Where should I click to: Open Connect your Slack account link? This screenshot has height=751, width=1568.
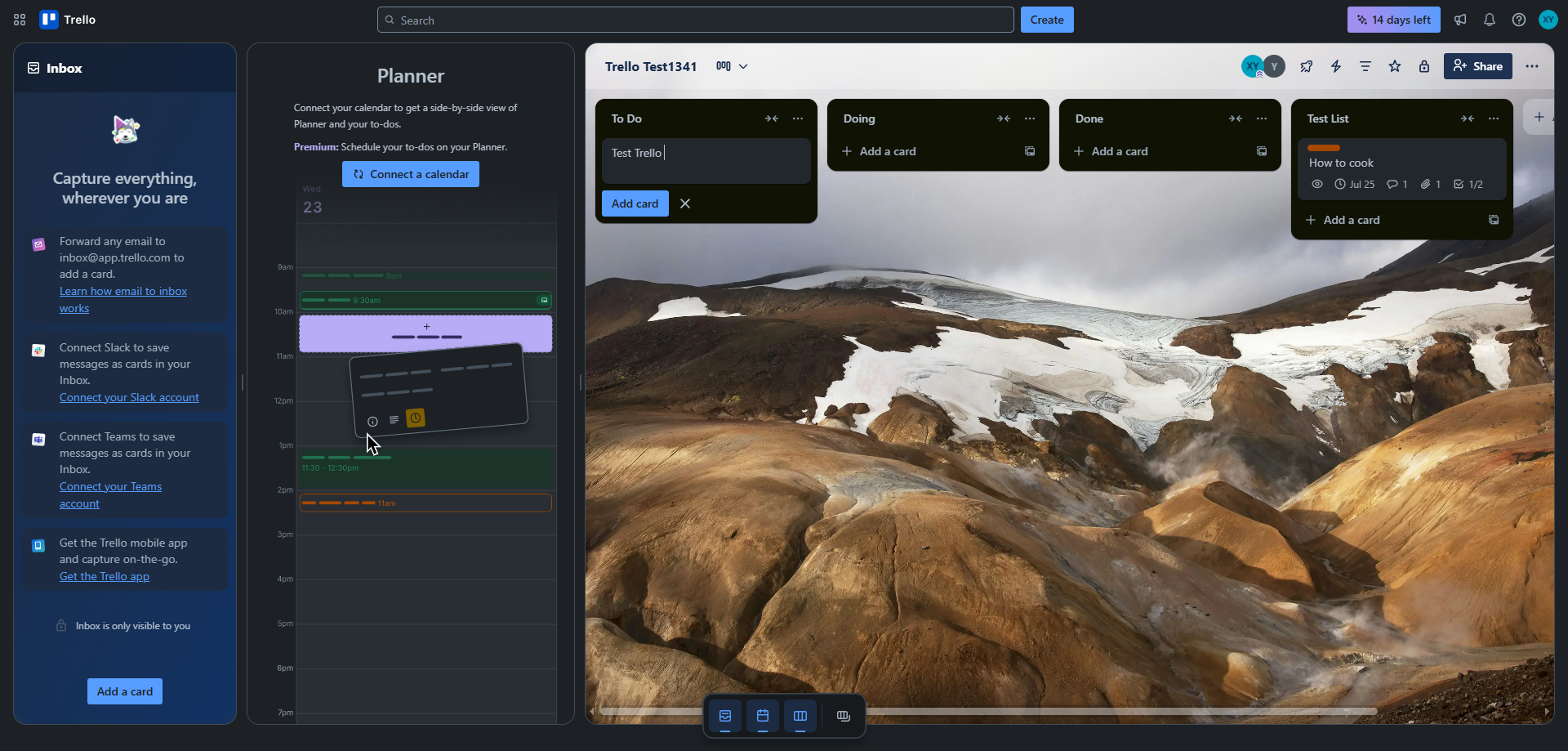pos(129,397)
